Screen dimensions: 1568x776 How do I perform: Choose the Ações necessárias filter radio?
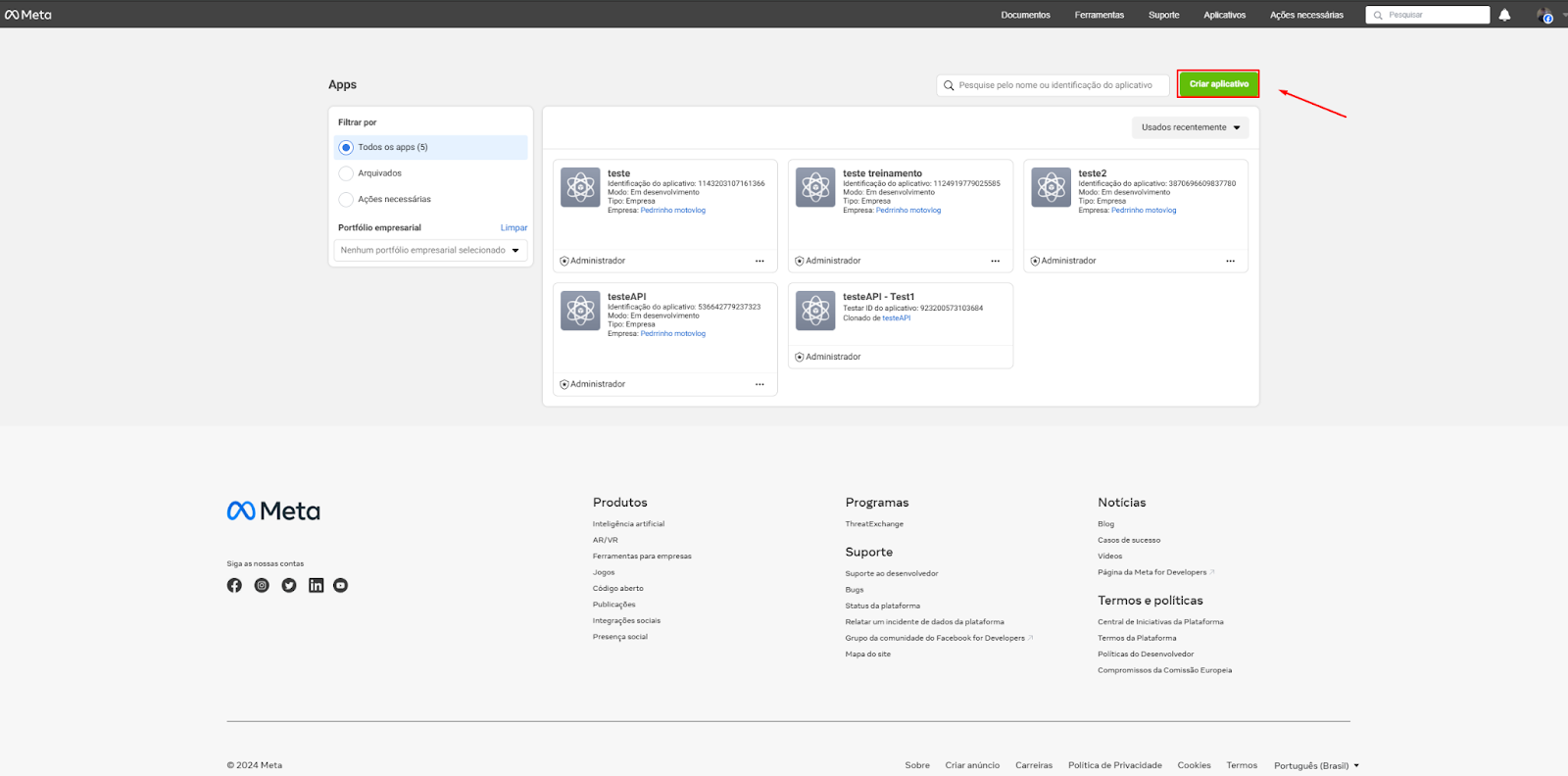click(346, 200)
